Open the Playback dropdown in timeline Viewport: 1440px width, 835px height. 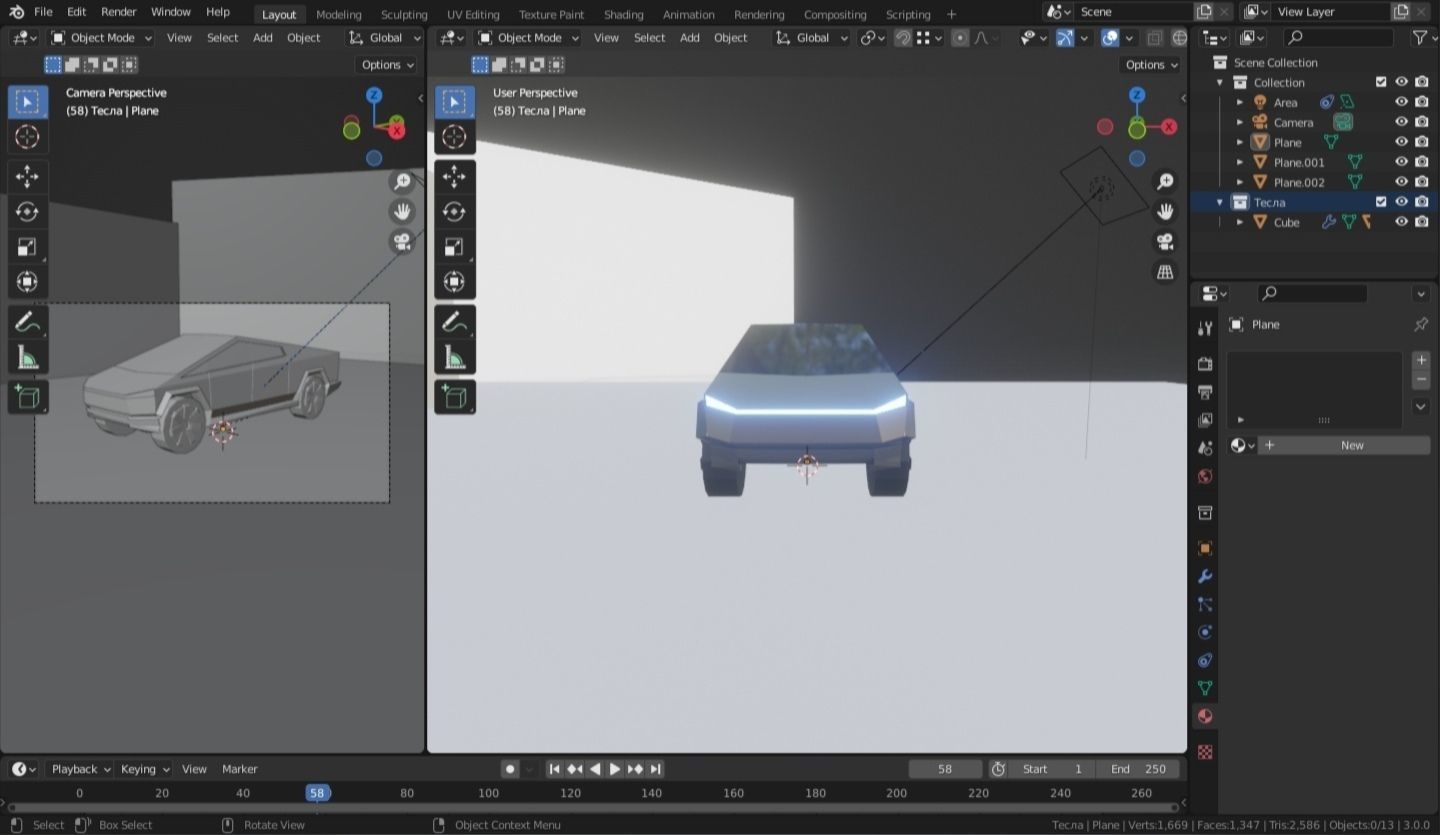[81, 769]
